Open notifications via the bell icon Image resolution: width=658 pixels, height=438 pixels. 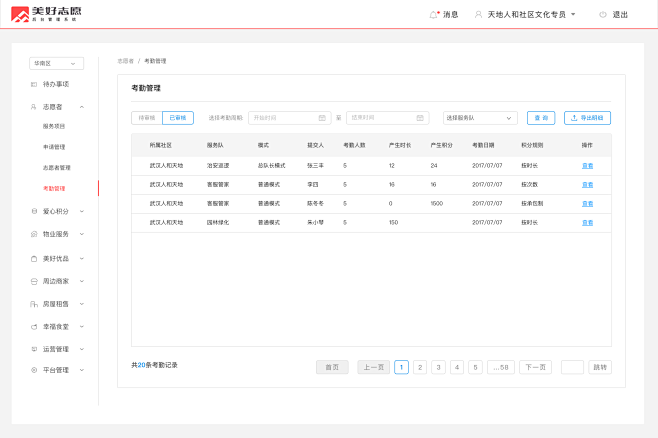point(433,15)
